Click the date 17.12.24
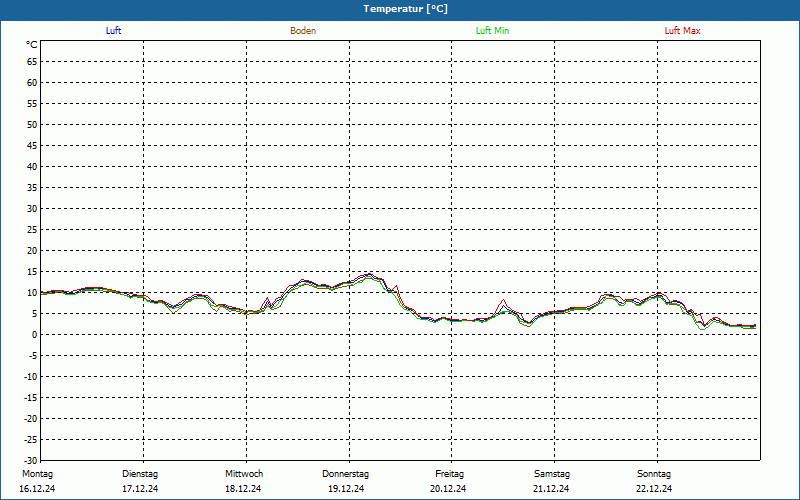 click(x=140, y=489)
